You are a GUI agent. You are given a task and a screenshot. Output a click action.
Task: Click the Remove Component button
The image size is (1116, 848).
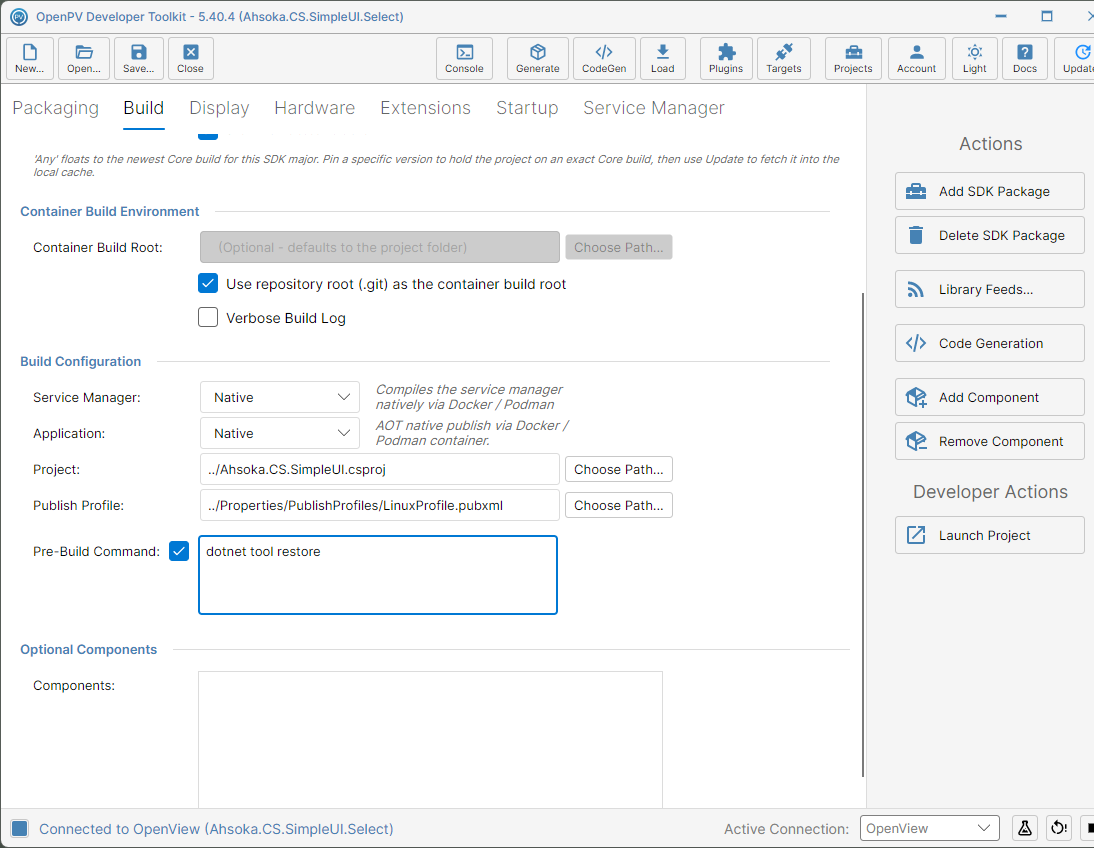[x=989, y=441]
